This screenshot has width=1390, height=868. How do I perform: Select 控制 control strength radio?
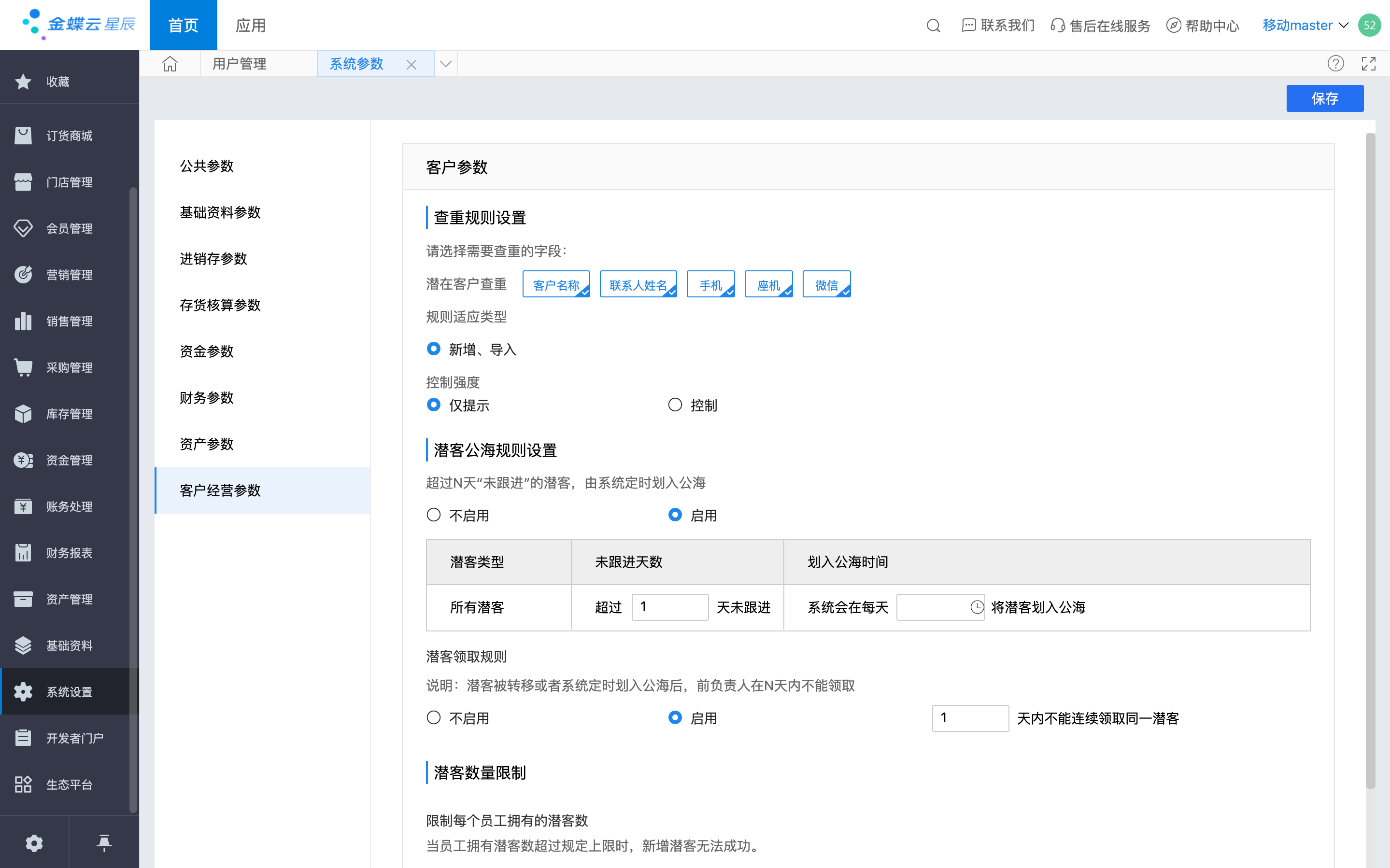[675, 405]
